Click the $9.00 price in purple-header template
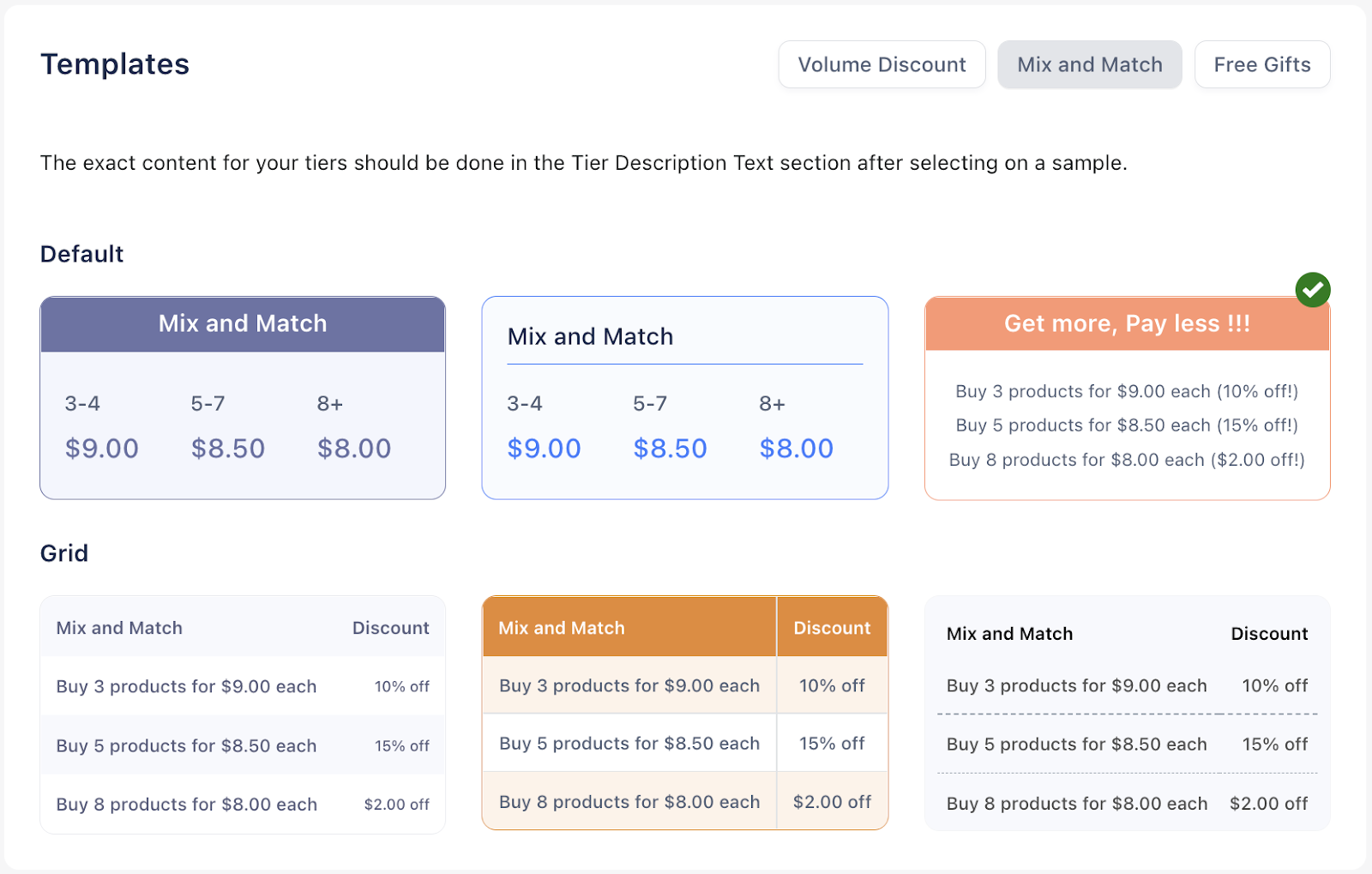The height and width of the screenshot is (874, 1372). 102,449
